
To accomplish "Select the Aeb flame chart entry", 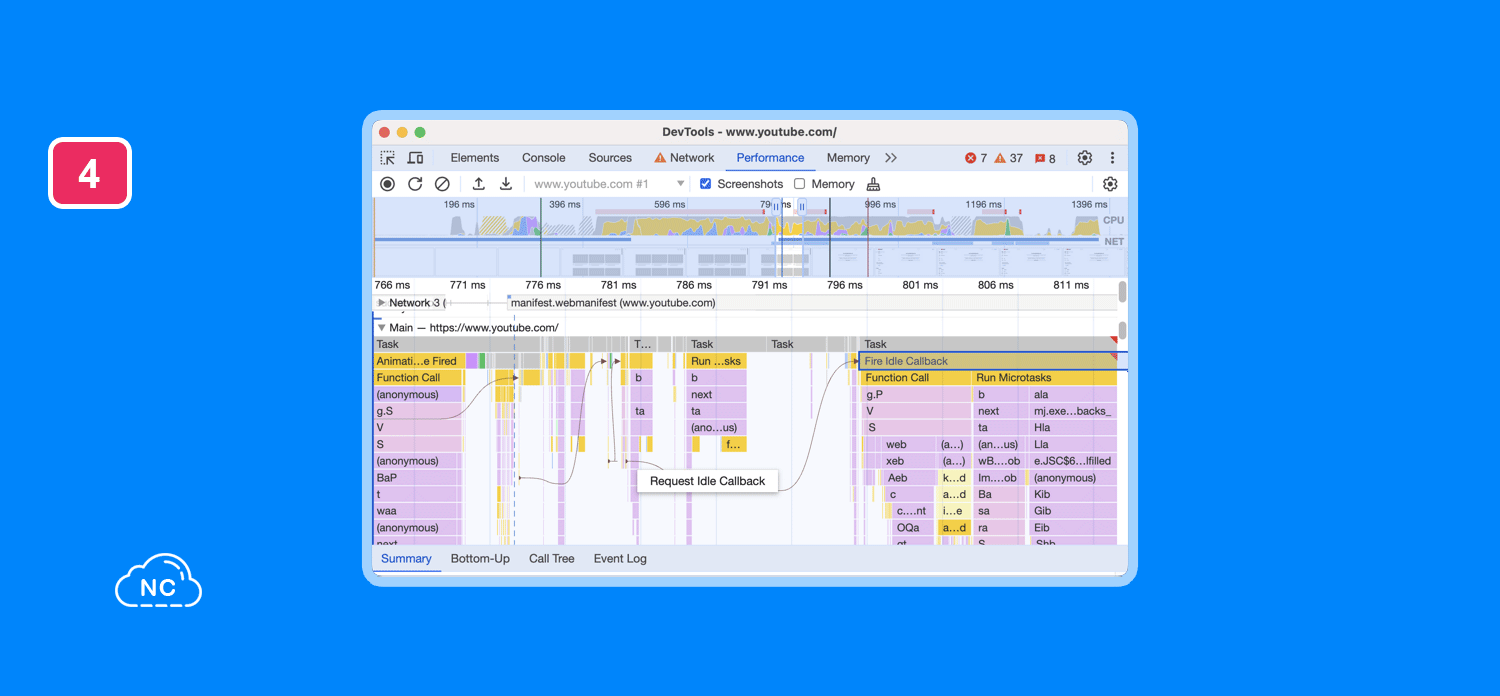I will click(911, 478).
